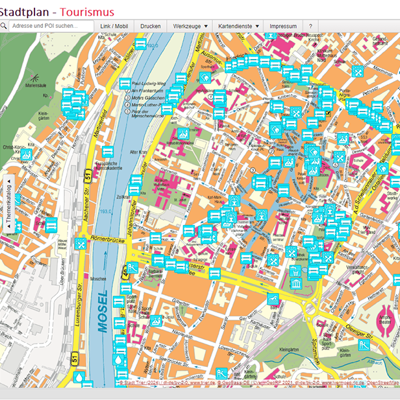Viewport: 400px width, 400px height.
Task: Expand the Themenkatalog side panel tab
Action: pos(9,203)
